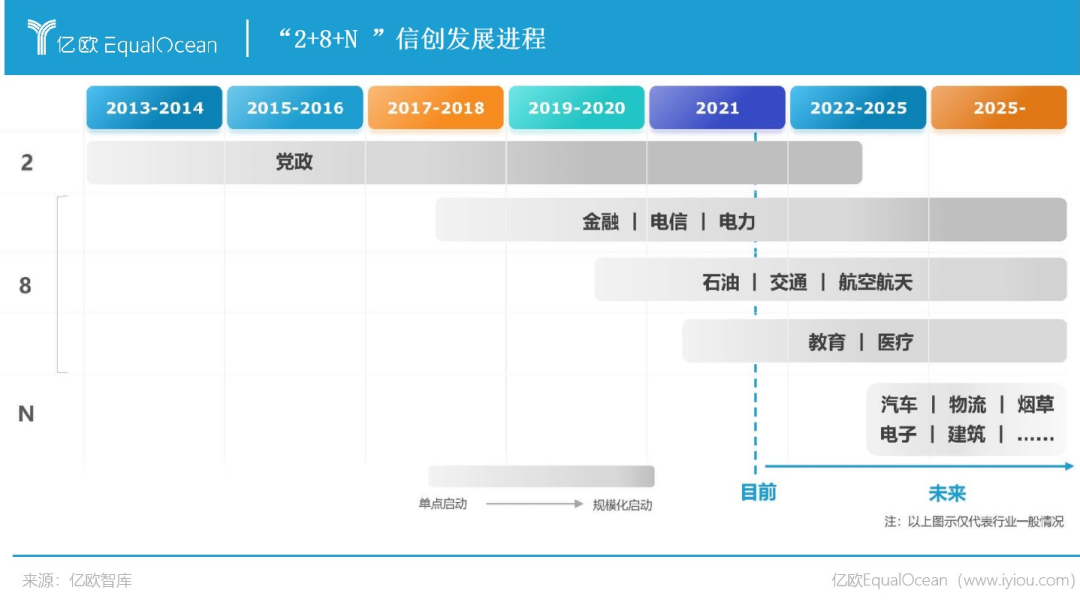Click the row label N
The height and width of the screenshot is (605, 1080).
26,414
